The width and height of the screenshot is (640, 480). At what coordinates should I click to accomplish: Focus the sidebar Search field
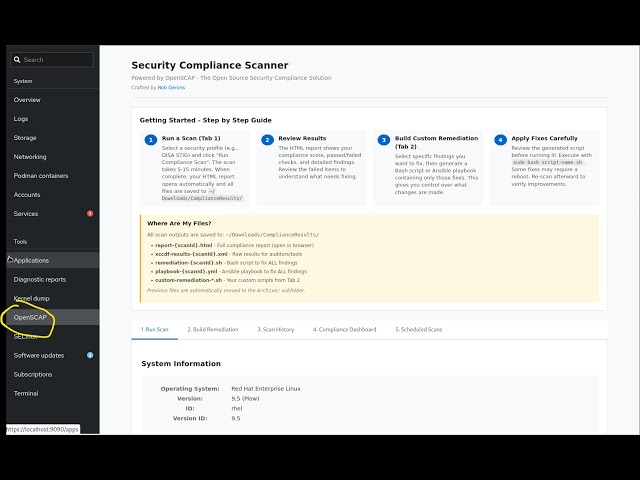coord(55,60)
